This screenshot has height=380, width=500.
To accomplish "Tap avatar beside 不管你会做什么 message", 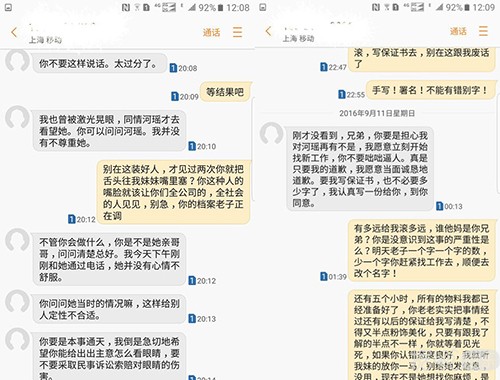I will click(17, 240).
